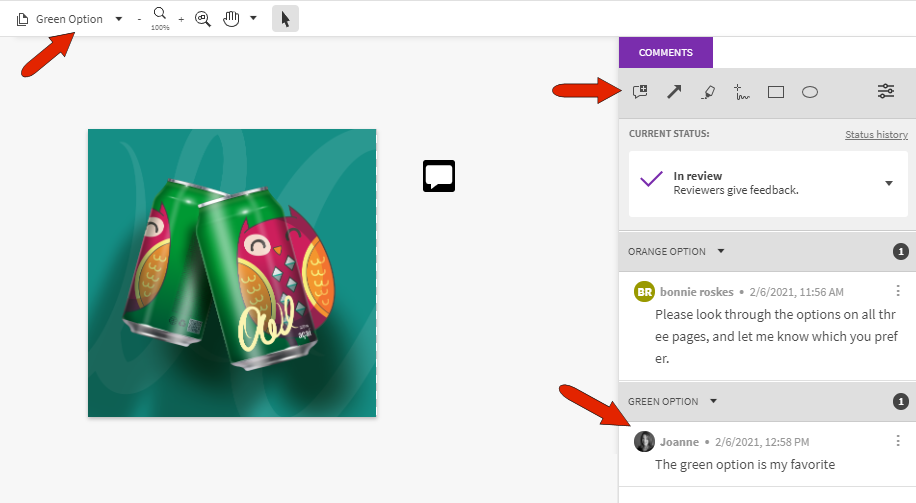Click the 2/6/2021, 12:58 PM timestamp

762,442
